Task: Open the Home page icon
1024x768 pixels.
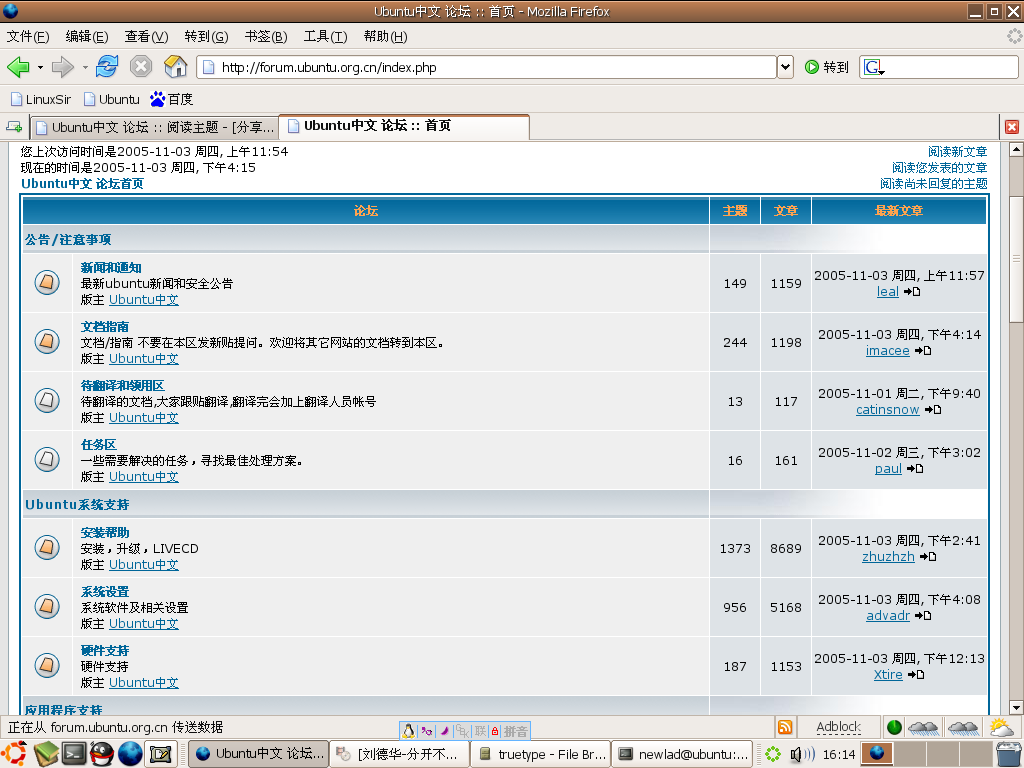Action: tap(175, 67)
